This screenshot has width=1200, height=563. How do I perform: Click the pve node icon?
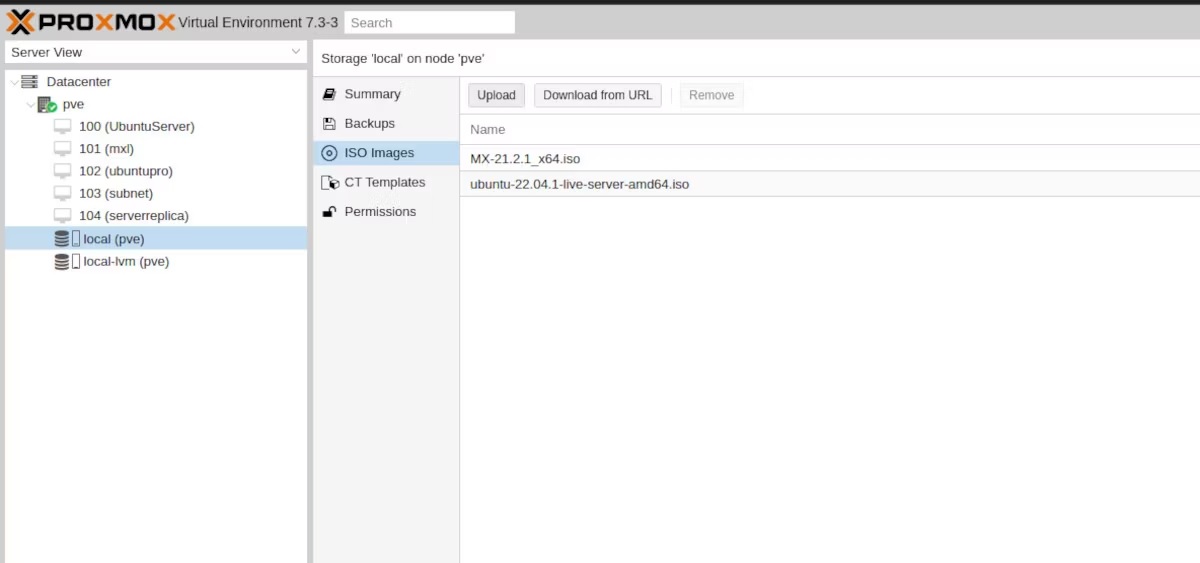(x=47, y=104)
